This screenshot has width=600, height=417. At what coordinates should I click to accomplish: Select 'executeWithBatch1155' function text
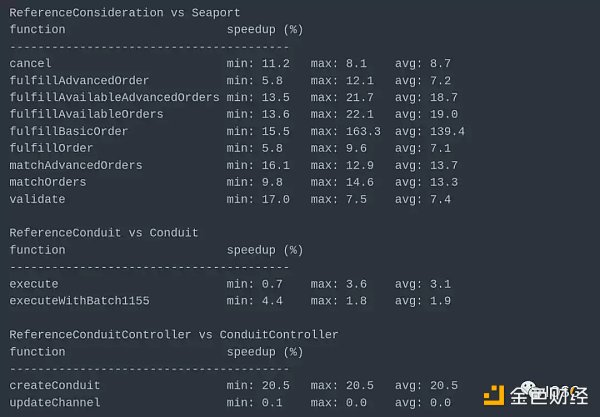(79, 301)
